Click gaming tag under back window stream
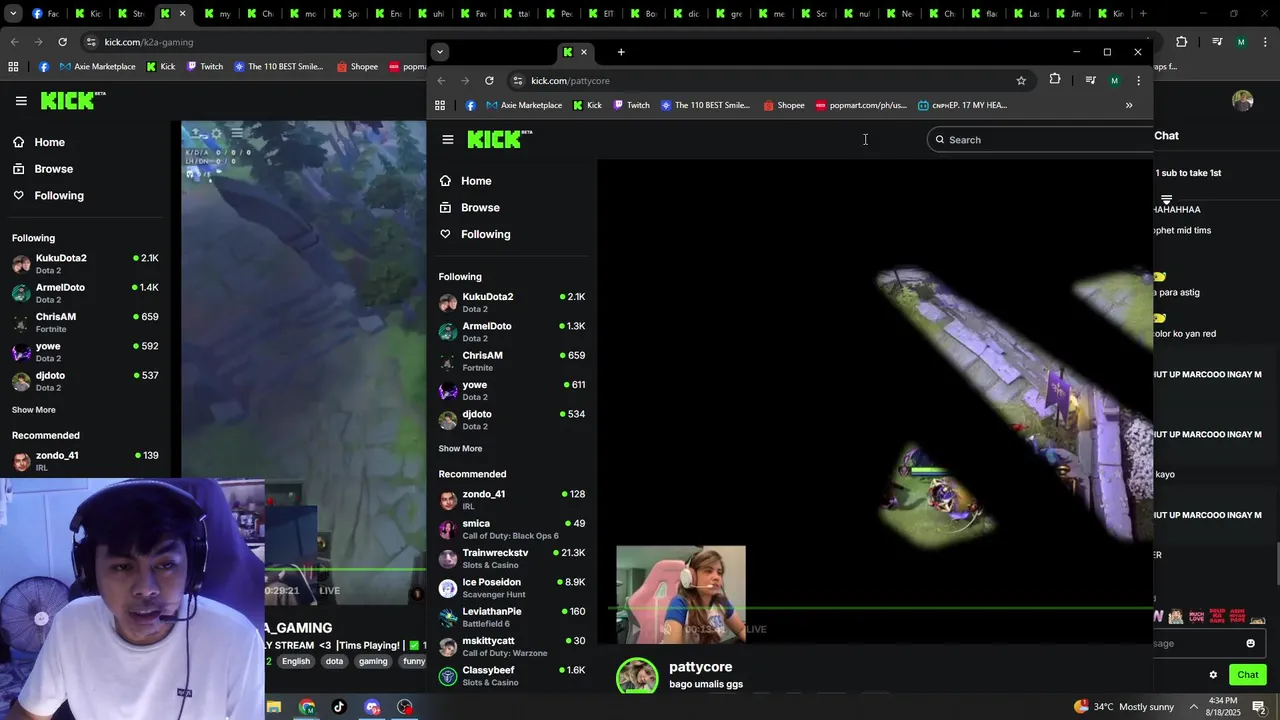The width and height of the screenshot is (1280, 720). tap(373, 661)
